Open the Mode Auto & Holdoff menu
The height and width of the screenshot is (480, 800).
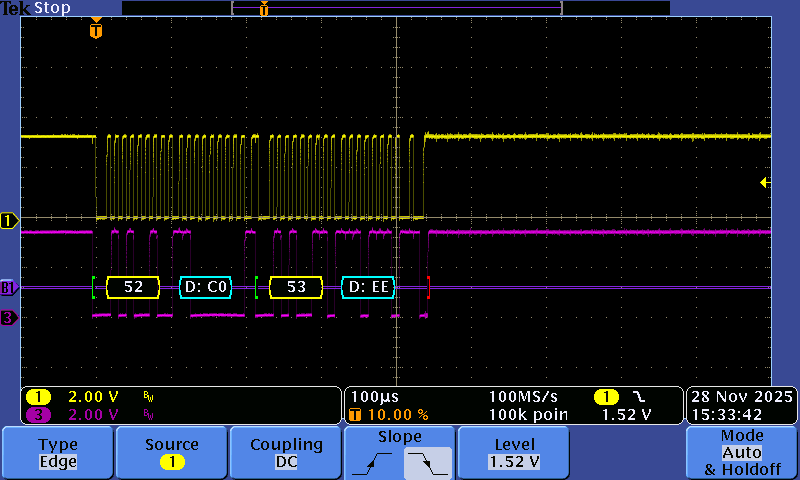pos(741,453)
